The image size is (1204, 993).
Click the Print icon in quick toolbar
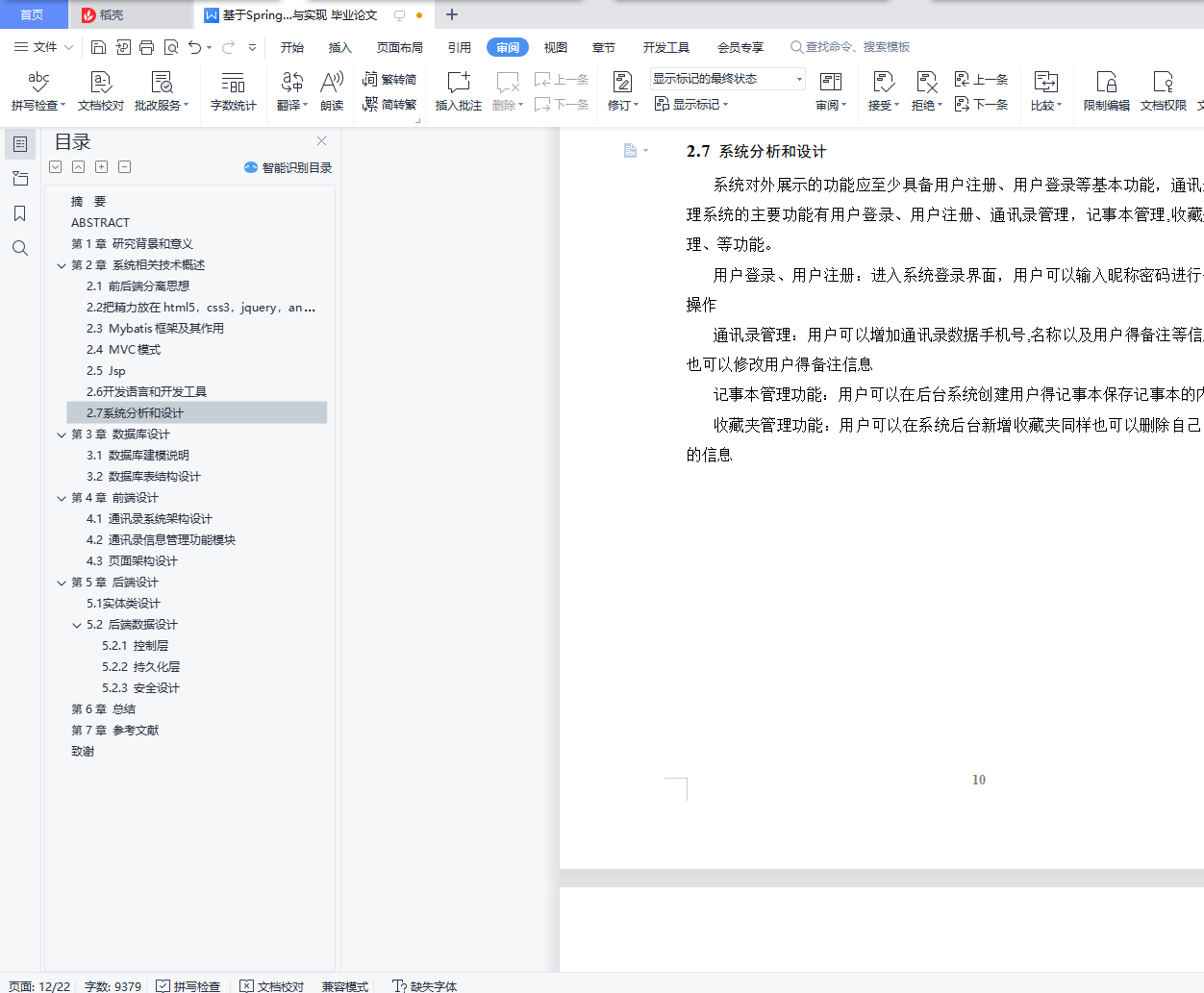coord(146,47)
